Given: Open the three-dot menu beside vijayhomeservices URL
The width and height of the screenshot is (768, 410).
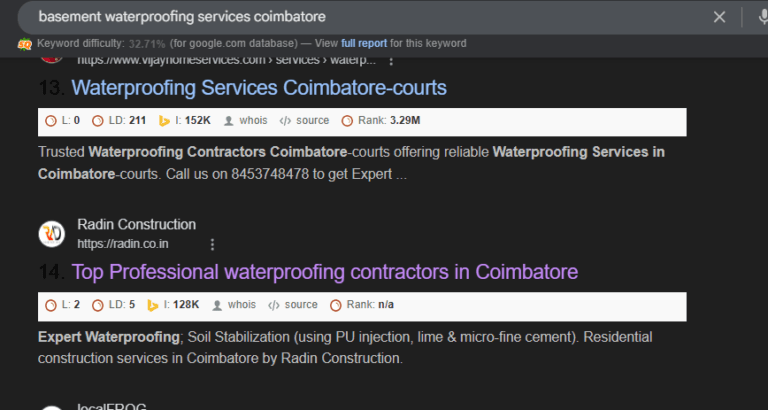Looking at the screenshot, I should pyautogui.click(x=390, y=61).
